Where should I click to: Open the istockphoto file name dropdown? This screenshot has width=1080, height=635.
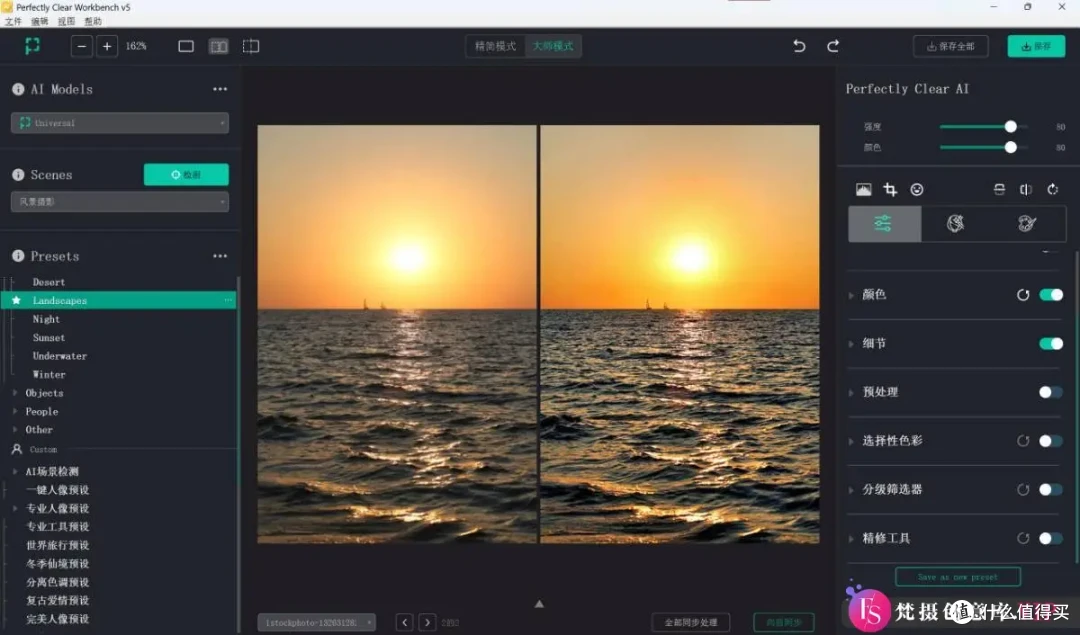pos(317,623)
